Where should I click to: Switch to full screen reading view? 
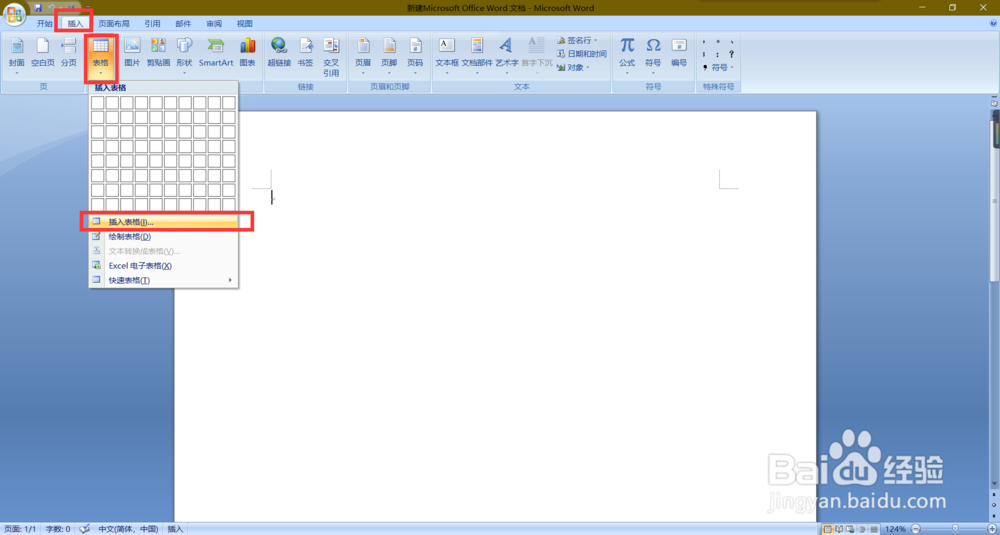pyautogui.click(x=840, y=529)
